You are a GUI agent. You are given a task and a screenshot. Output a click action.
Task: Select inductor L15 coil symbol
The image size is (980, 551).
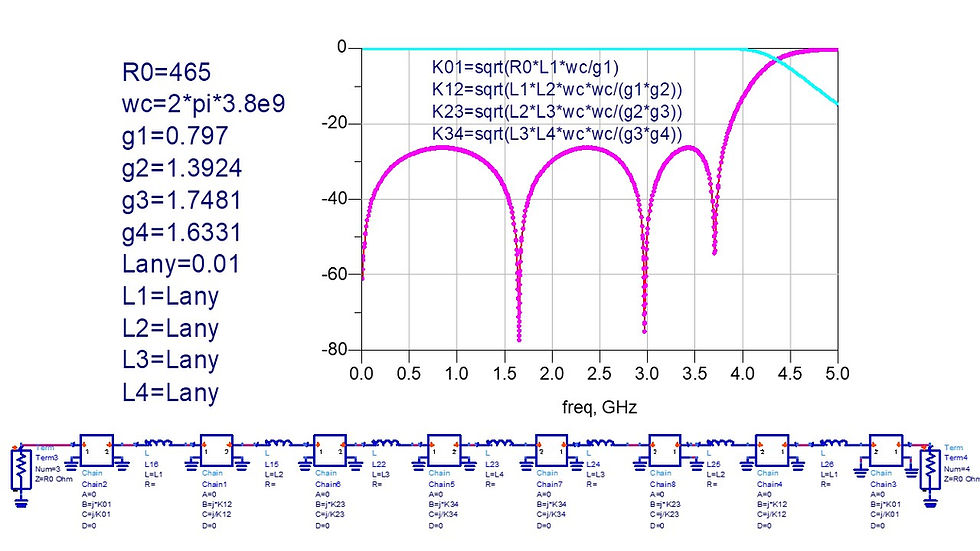[x=278, y=443]
